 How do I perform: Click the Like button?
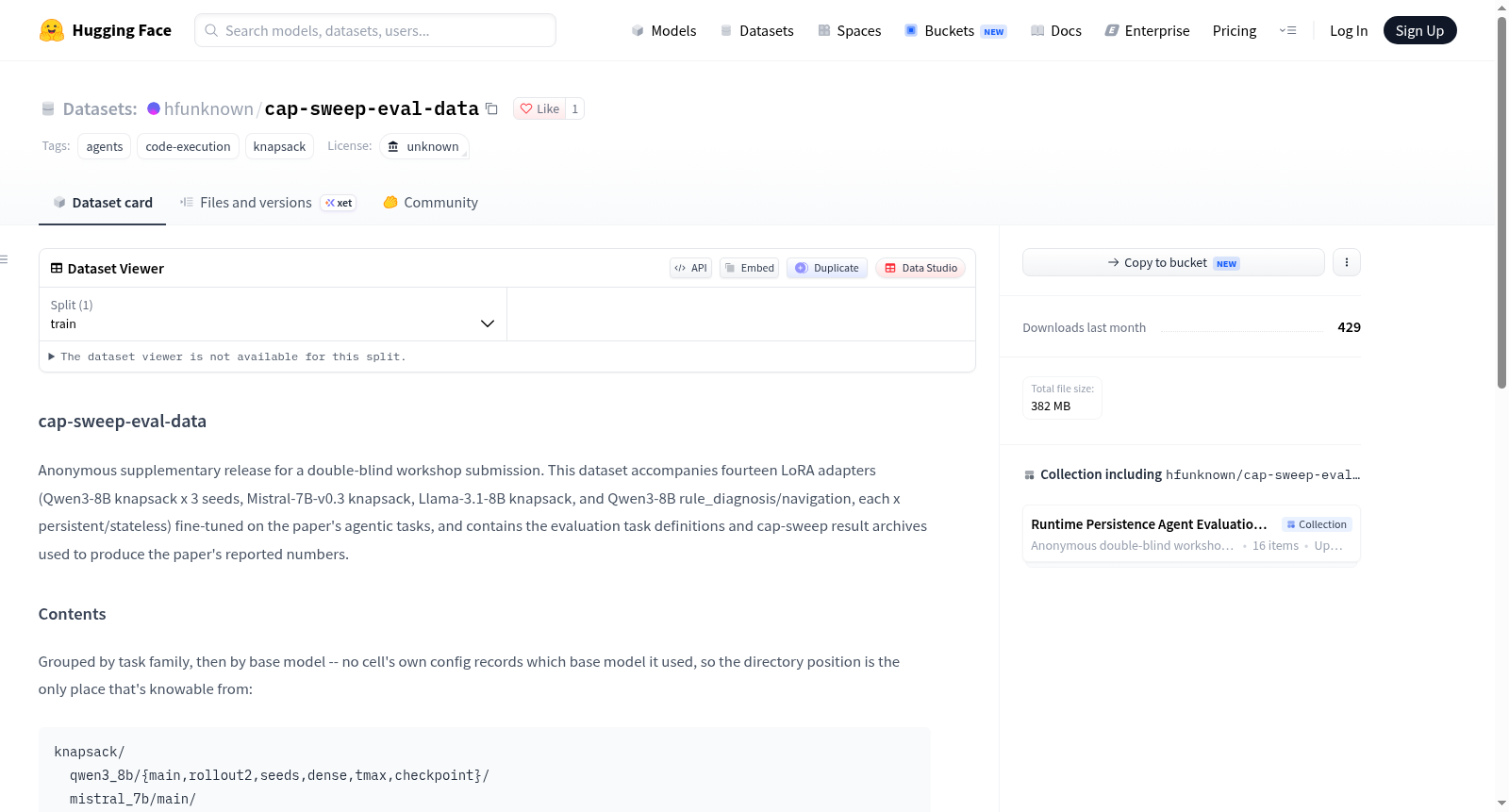[539, 108]
